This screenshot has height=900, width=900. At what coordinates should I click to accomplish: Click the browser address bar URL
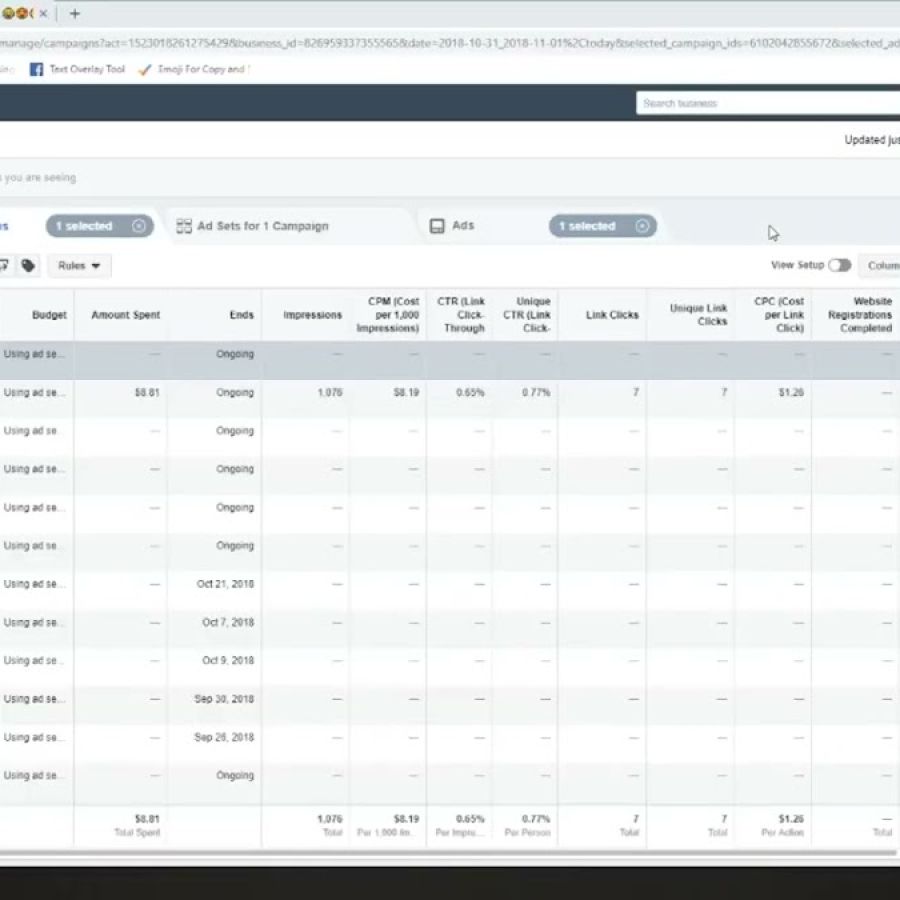pos(450,42)
